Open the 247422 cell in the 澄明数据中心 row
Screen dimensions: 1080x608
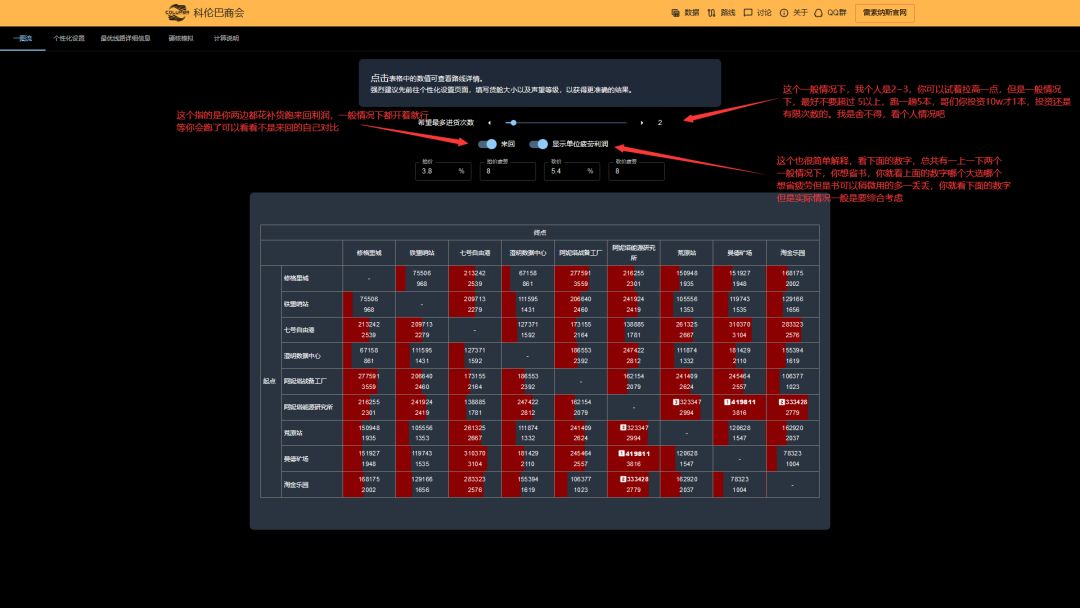point(634,355)
